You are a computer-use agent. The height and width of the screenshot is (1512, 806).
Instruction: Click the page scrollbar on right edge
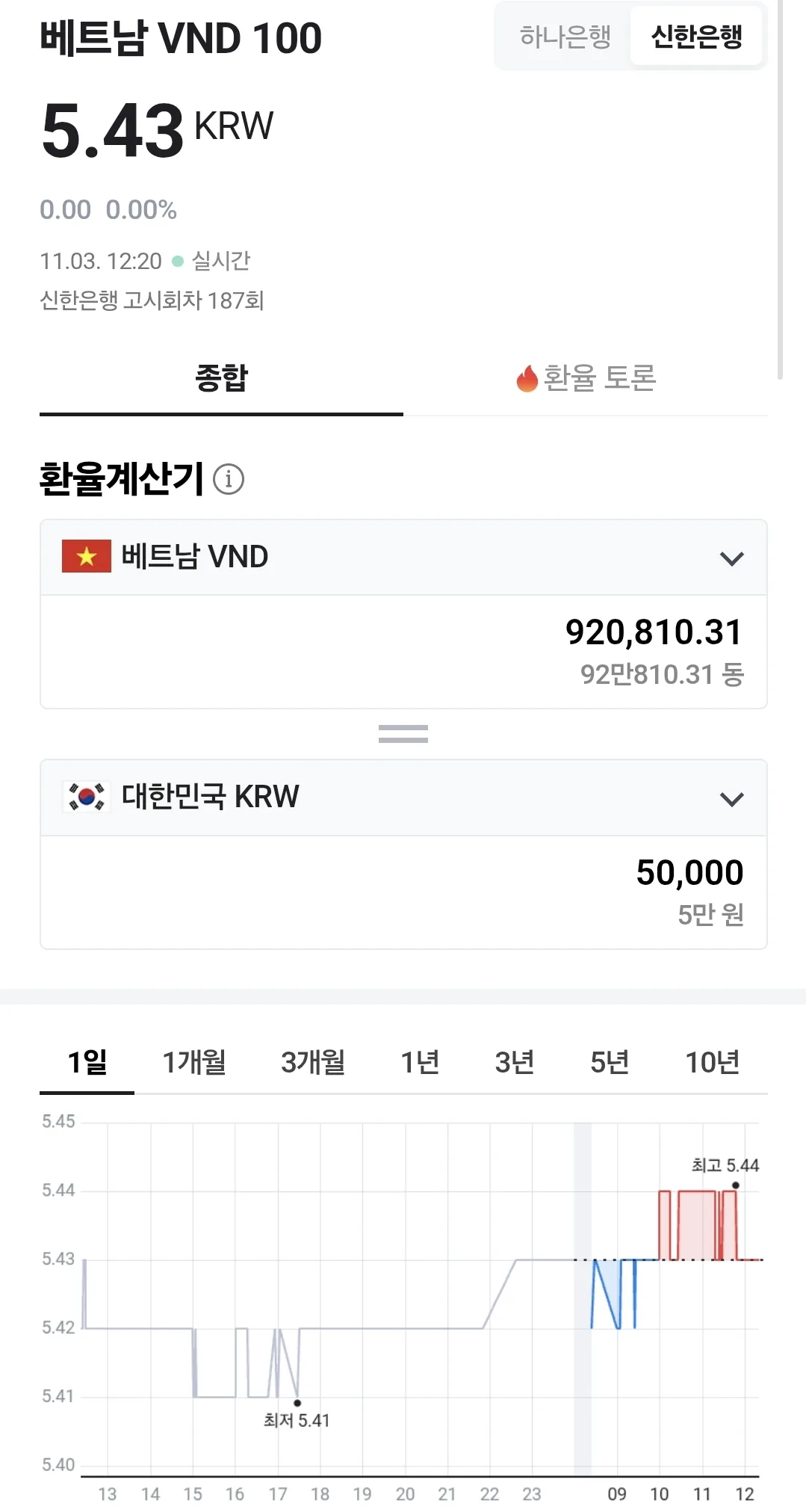click(x=781, y=191)
